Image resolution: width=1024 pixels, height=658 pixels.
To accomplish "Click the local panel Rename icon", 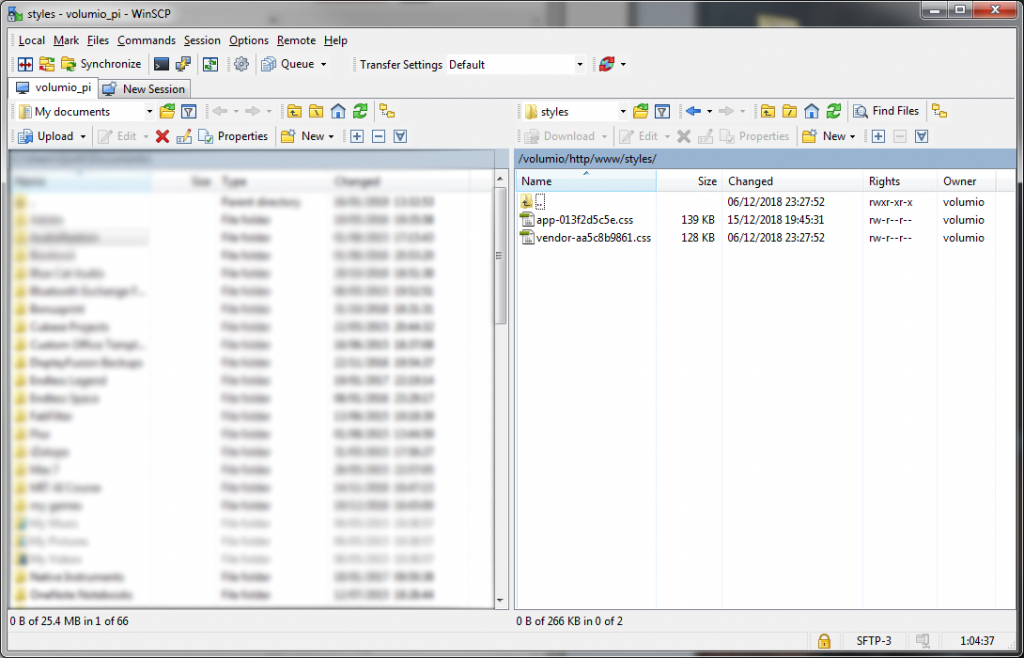I will [184, 136].
